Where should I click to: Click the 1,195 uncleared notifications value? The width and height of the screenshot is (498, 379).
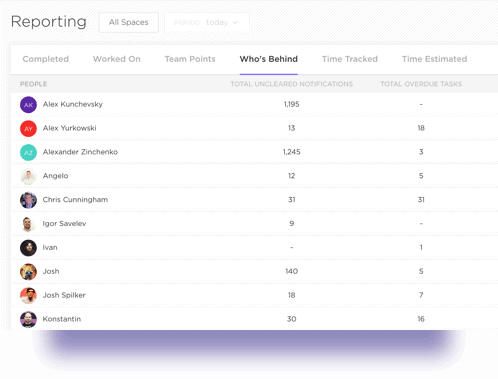[292, 104]
